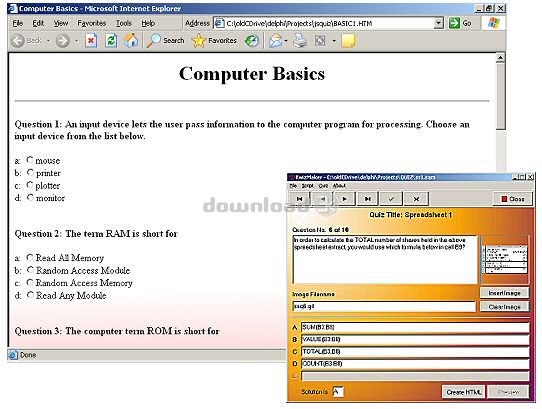Click the X cancel button in KwizMaker toolbar
The image size is (542, 409).
point(416,199)
